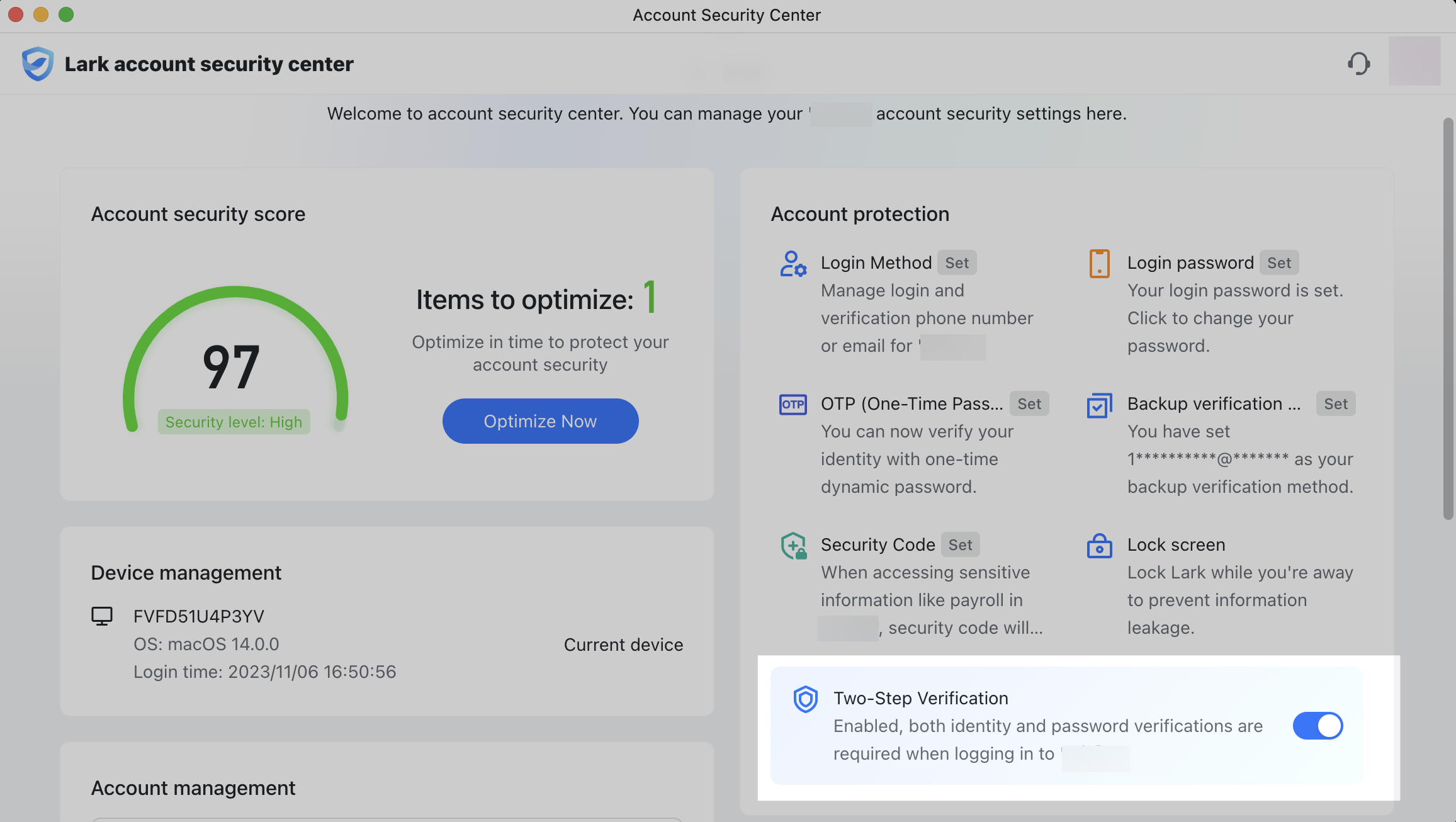
Task: Click the monitor icon beside FVFD51U4P3YV
Action: [103, 616]
